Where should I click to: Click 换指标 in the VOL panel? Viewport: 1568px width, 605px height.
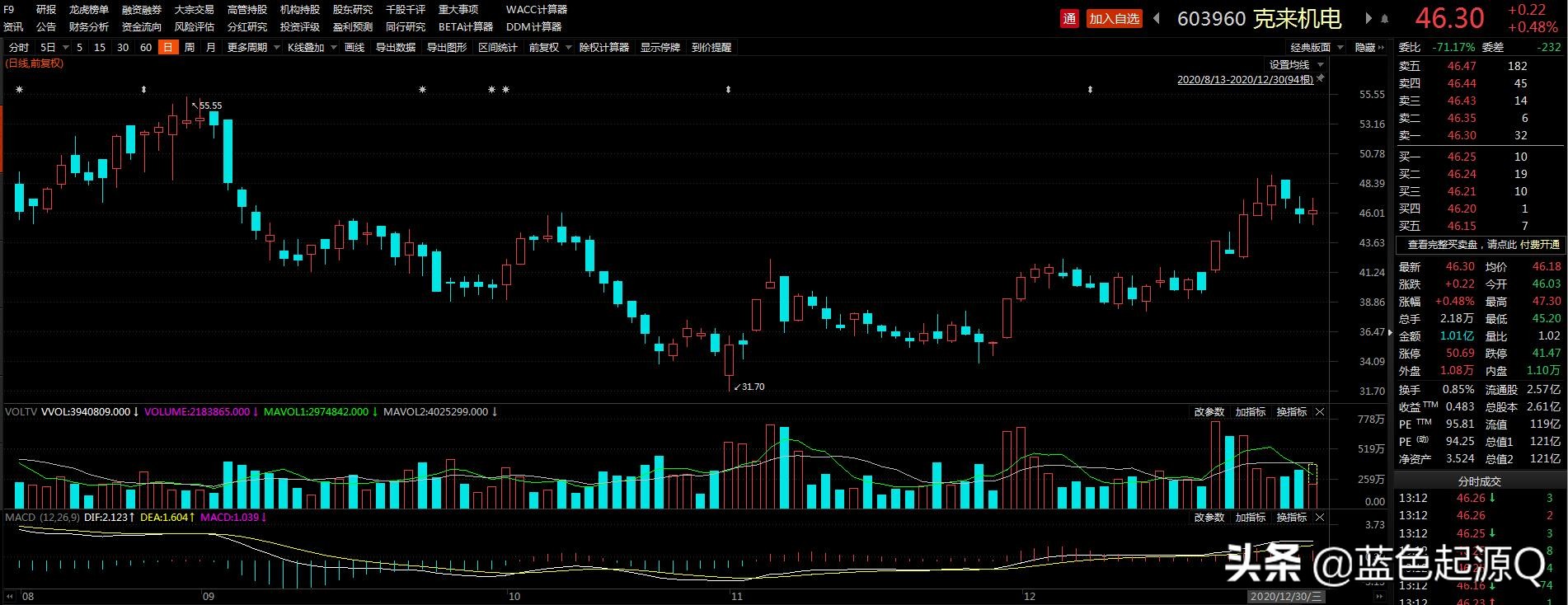pos(1291,412)
